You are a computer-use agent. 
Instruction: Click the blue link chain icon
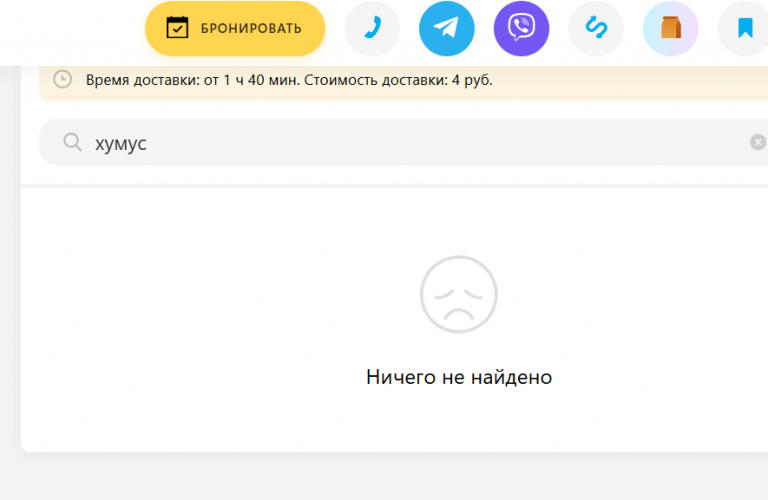pyautogui.click(x=596, y=28)
